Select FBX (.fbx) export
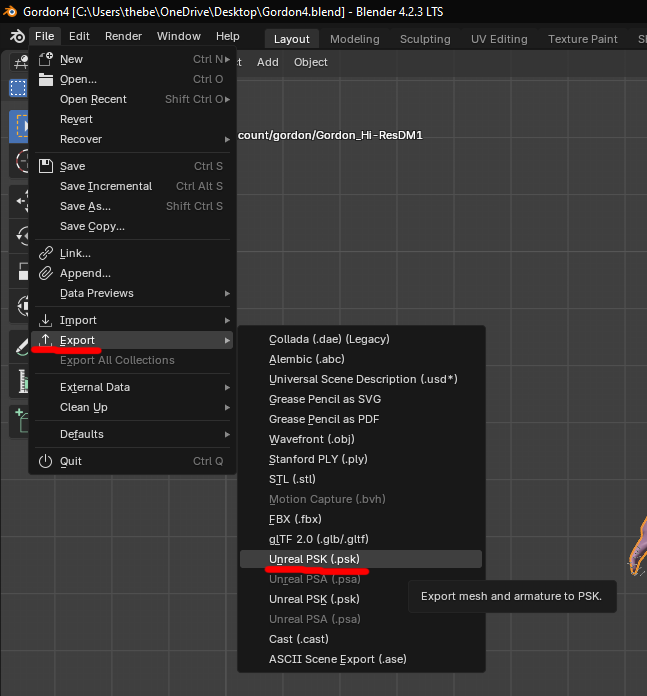This screenshot has width=647, height=696. click(361, 519)
